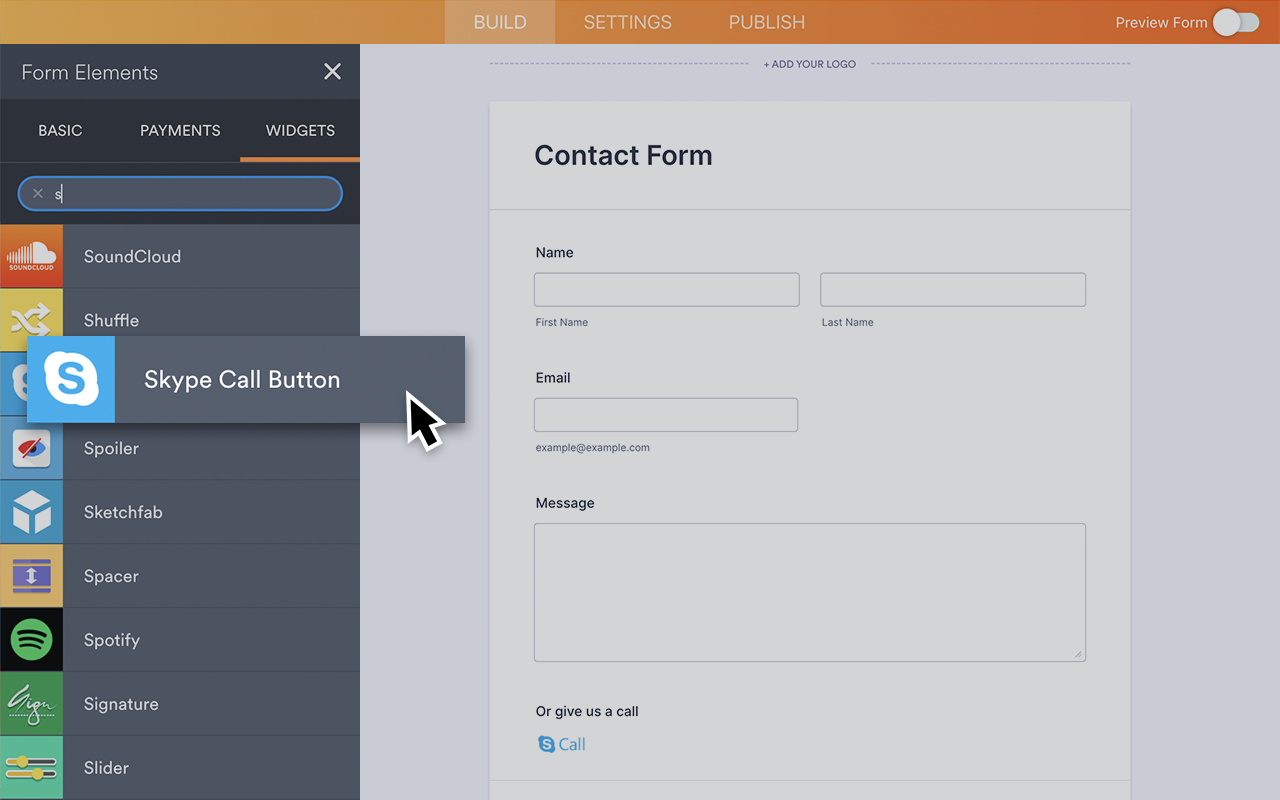Click the Last Name input field
The image size is (1280, 800).
[x=953, y=289]
